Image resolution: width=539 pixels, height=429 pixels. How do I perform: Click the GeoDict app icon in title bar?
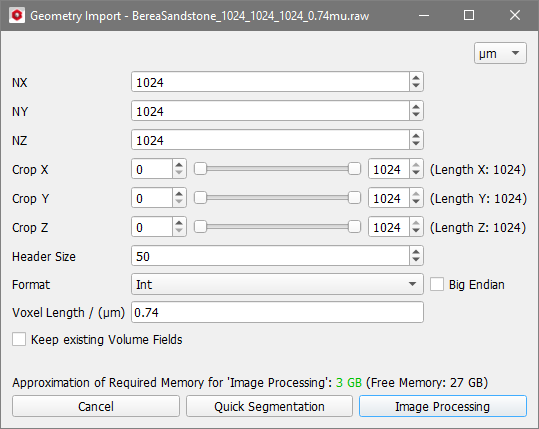point(17,15)
